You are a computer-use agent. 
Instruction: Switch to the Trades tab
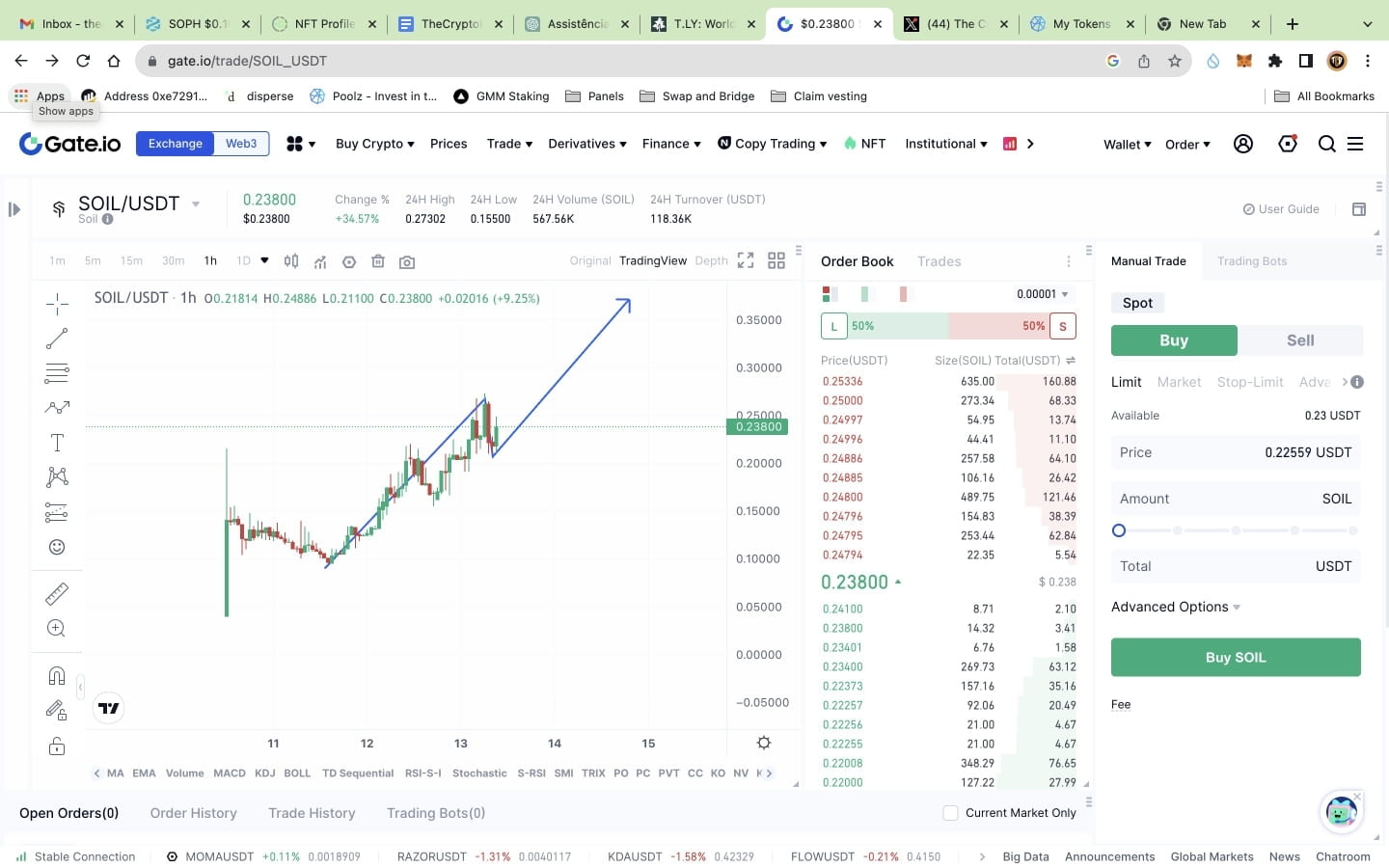coord(938,260)
